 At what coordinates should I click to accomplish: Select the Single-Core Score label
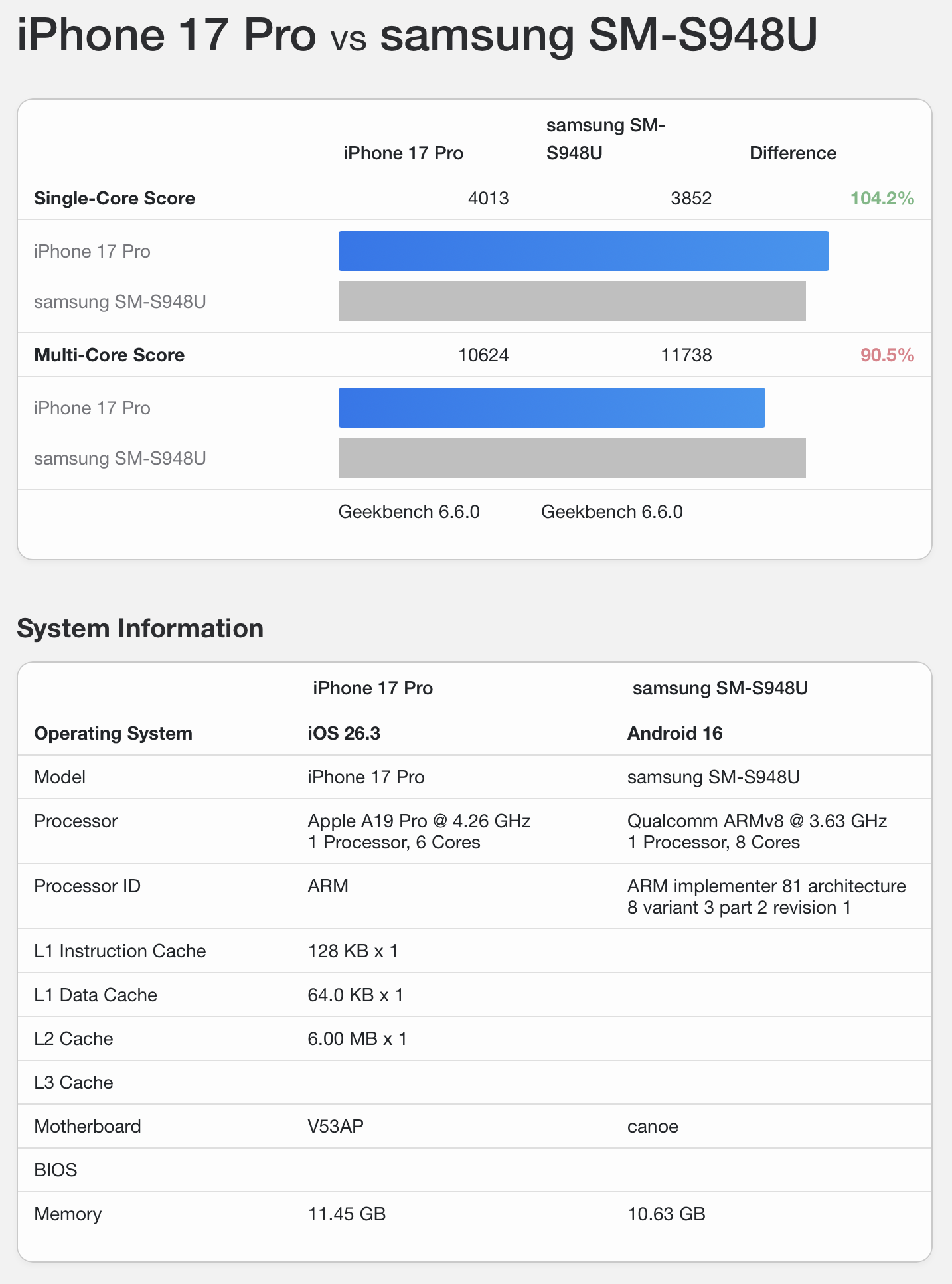pyautogui.click(x=114, y=199)
